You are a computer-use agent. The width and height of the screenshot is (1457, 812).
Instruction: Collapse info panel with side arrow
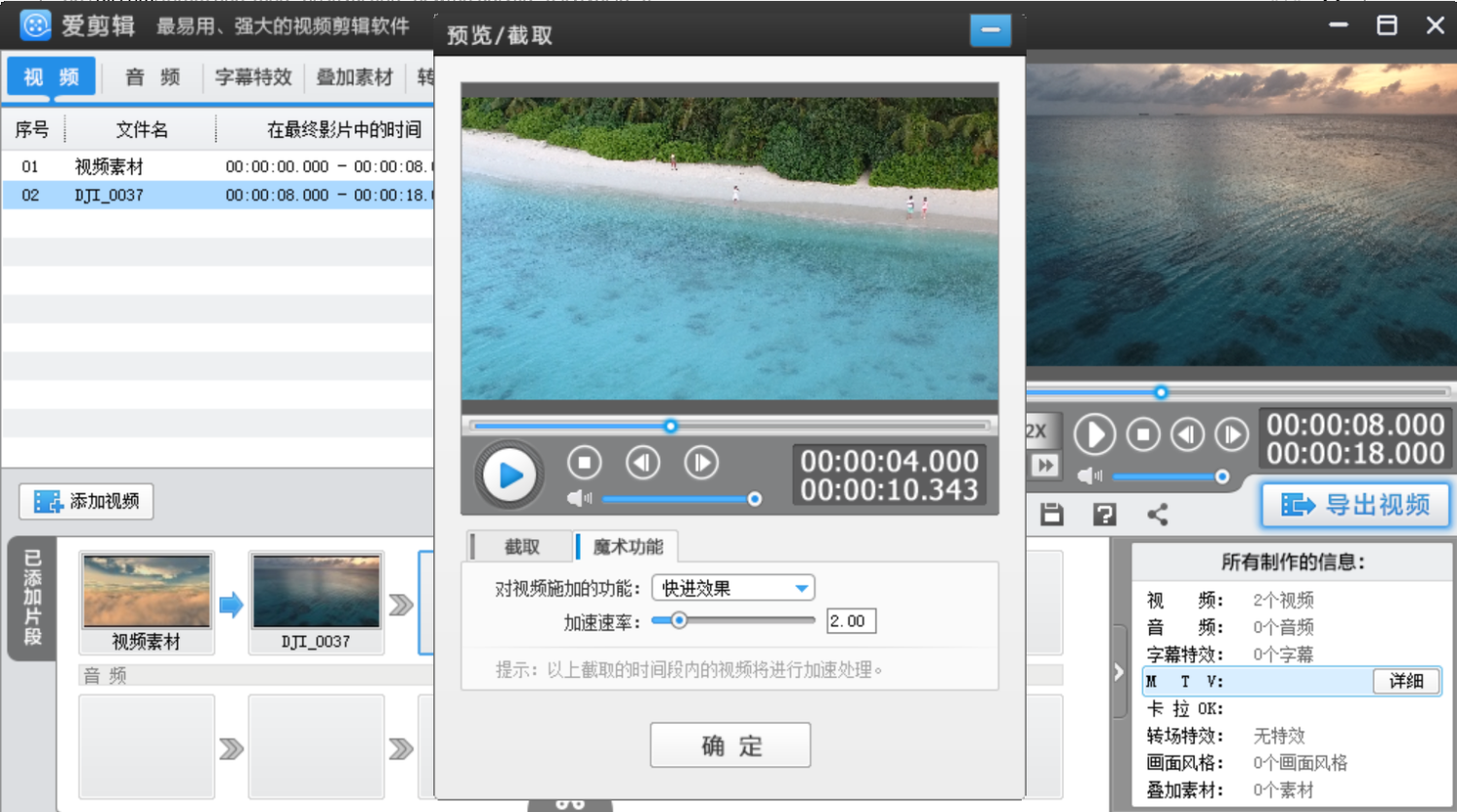(1118, 671)
